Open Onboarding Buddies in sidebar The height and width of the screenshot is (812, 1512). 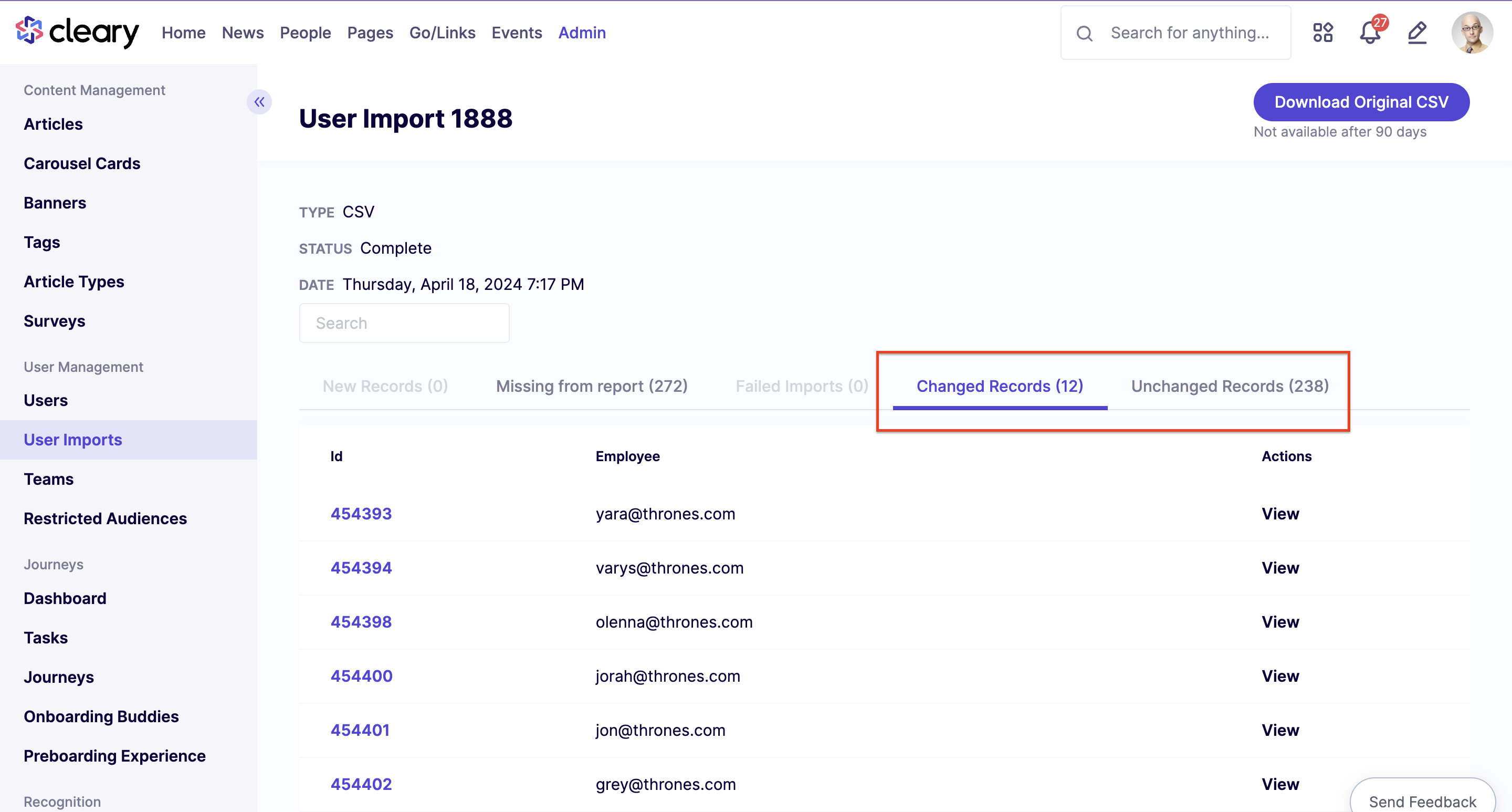coord(101,716)
